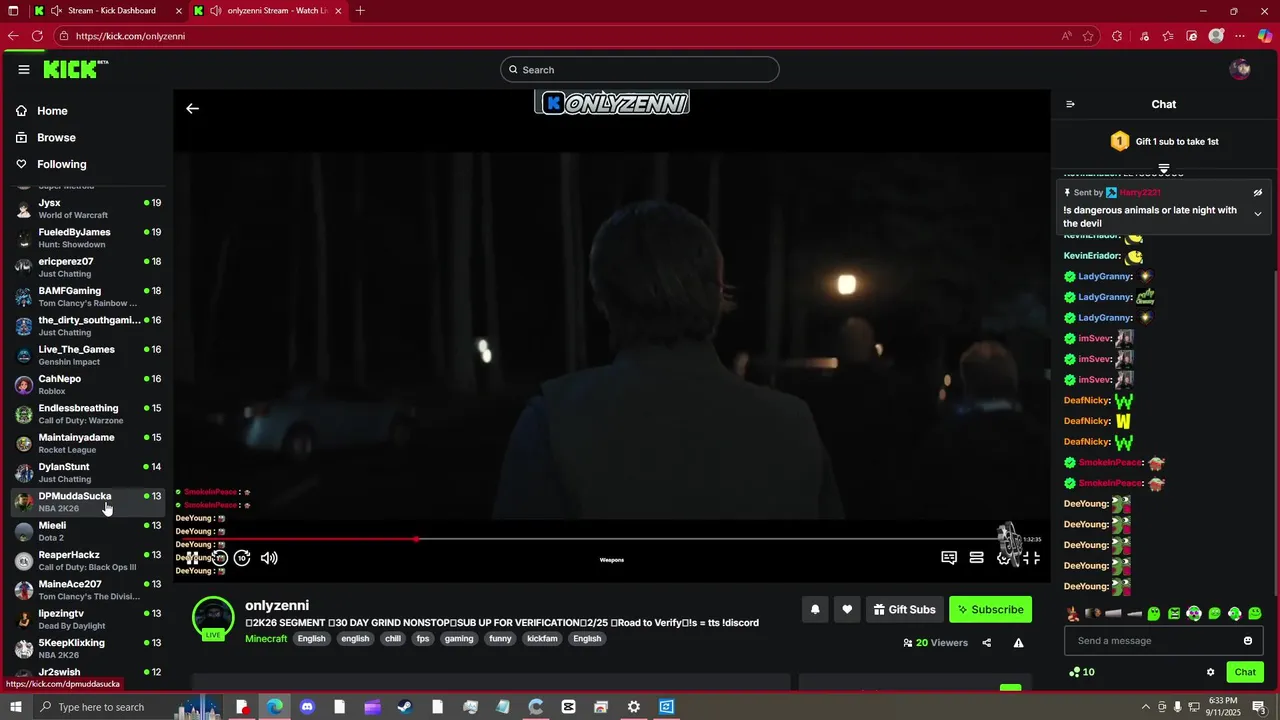This screenshot has height=720, width=1280.
Task: Open the Mieeli Dota 2 channel
Action: 88,531
